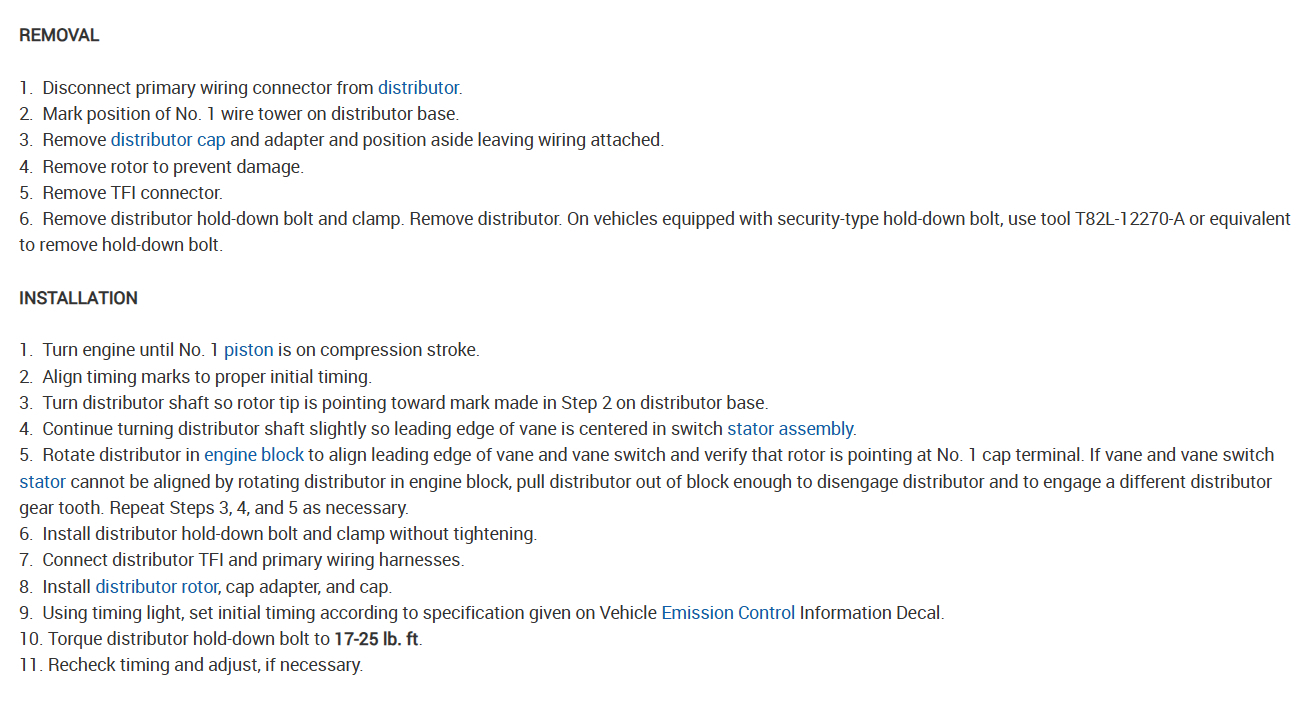Click the "Connect distributor TFI" step text
The height and width of the screenshot is (719, 1304).
click(252, 560)
